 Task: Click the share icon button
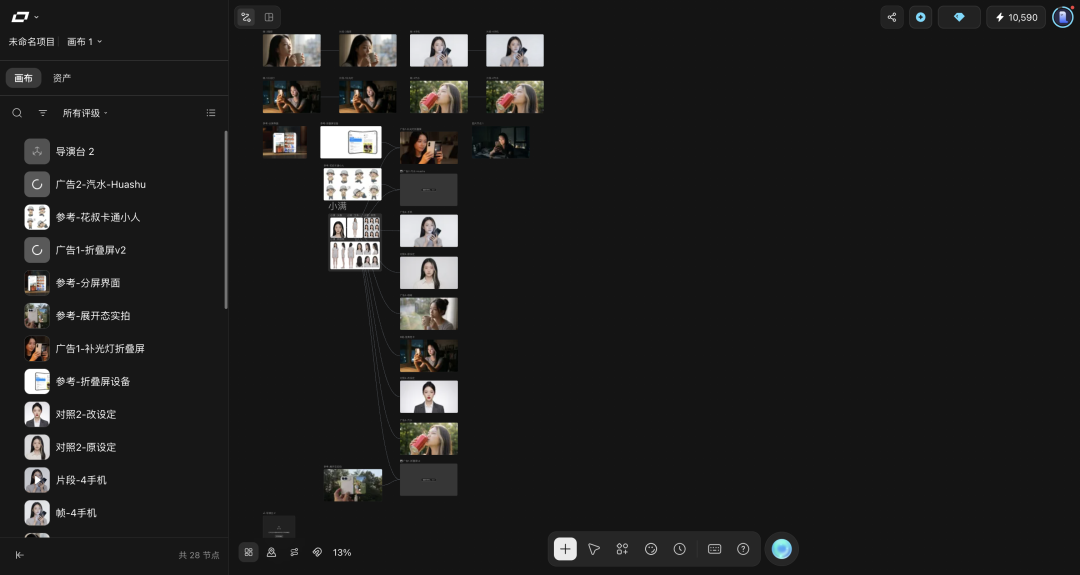(x=892, y=17)
